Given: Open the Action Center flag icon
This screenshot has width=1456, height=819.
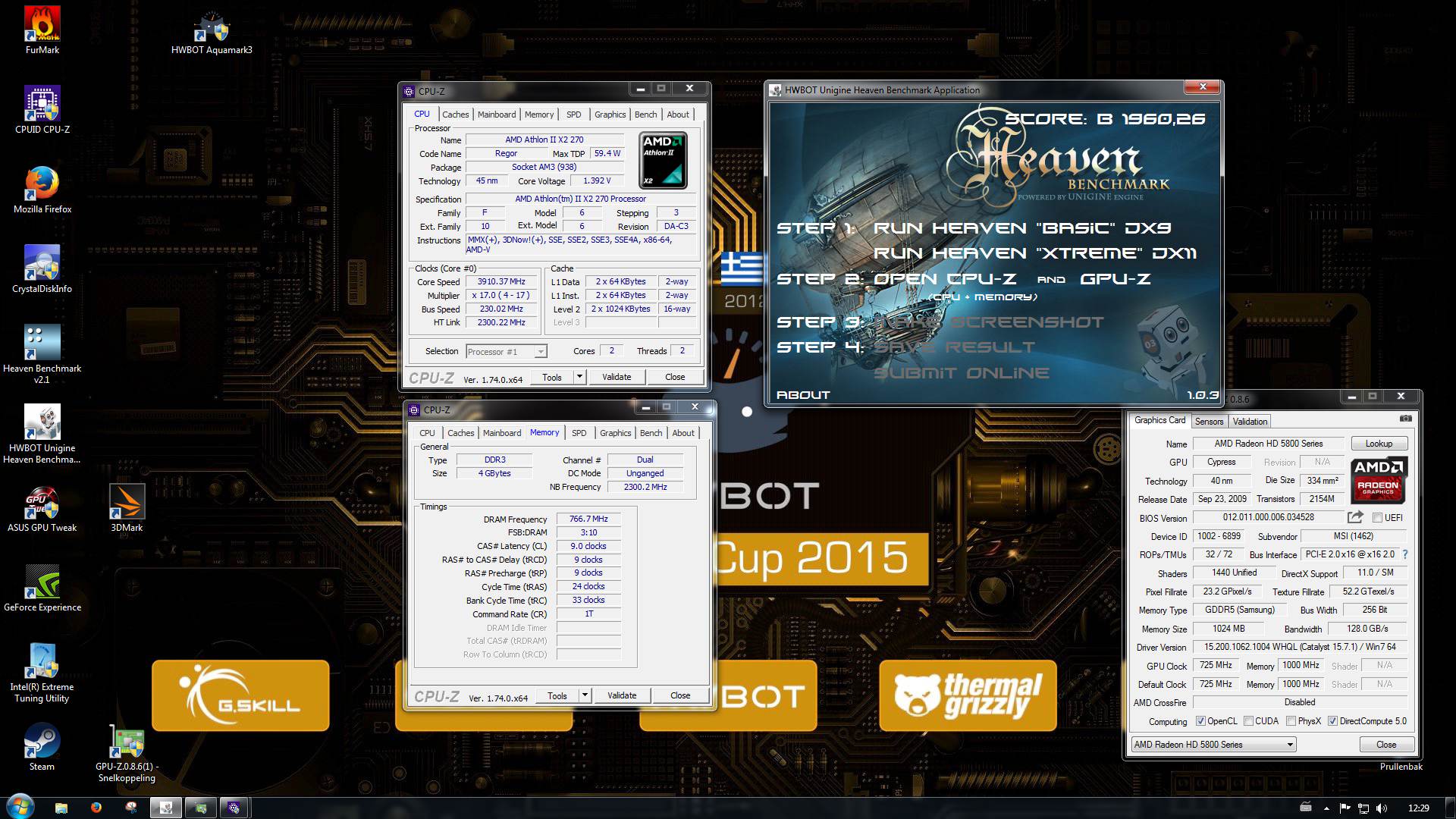Looking at the screenshot, I should click(1345, 808).
